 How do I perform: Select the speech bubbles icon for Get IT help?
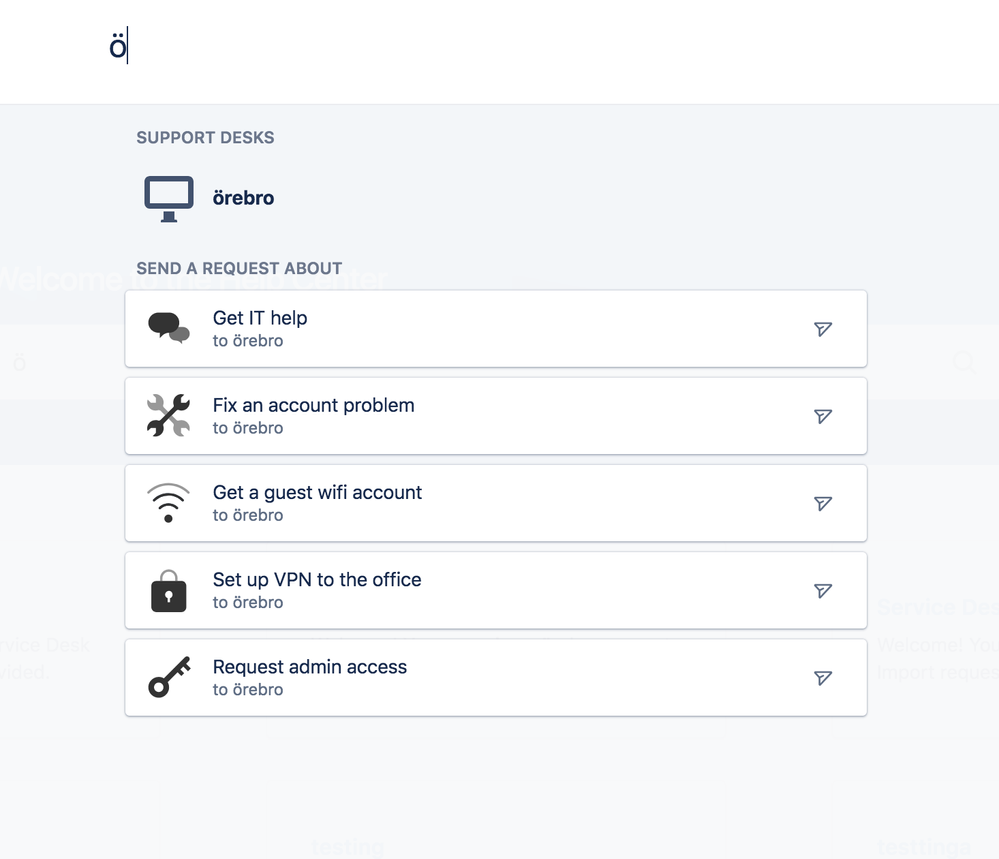168,327
